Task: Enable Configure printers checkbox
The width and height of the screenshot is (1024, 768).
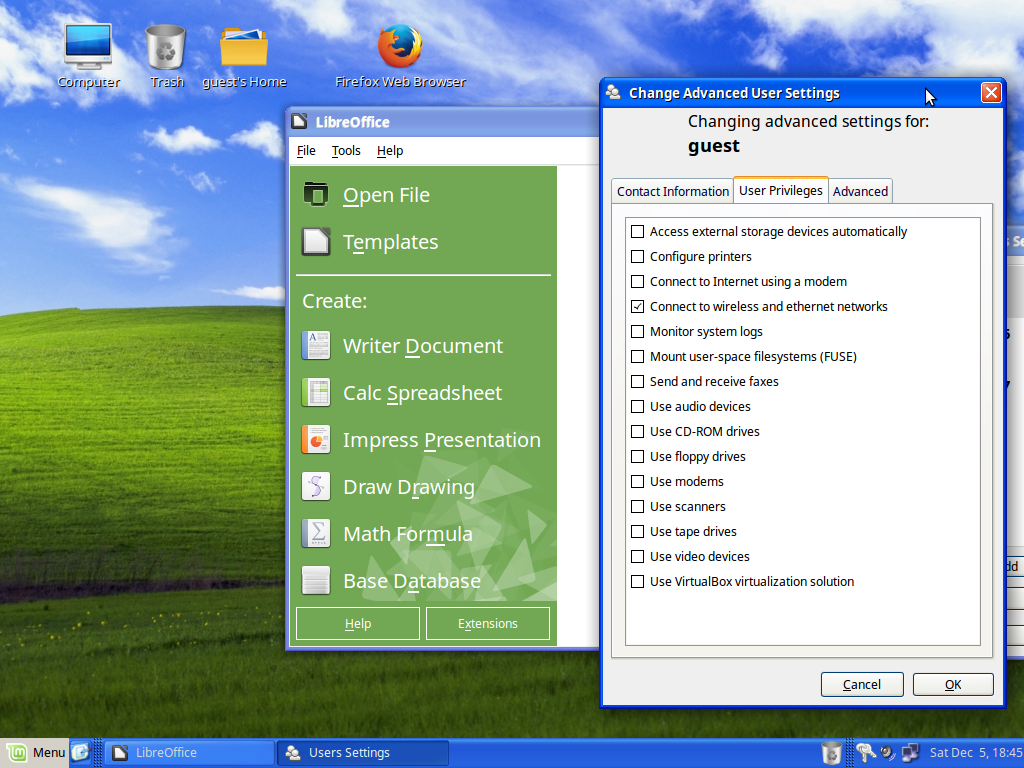Action: 638,257
